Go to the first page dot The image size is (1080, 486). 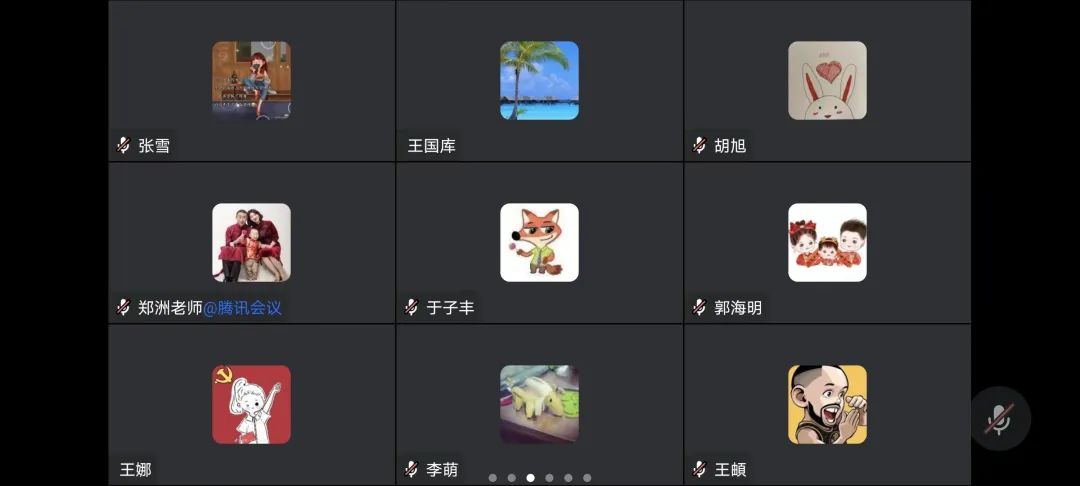pyautogui.click(x=492, y=478)
